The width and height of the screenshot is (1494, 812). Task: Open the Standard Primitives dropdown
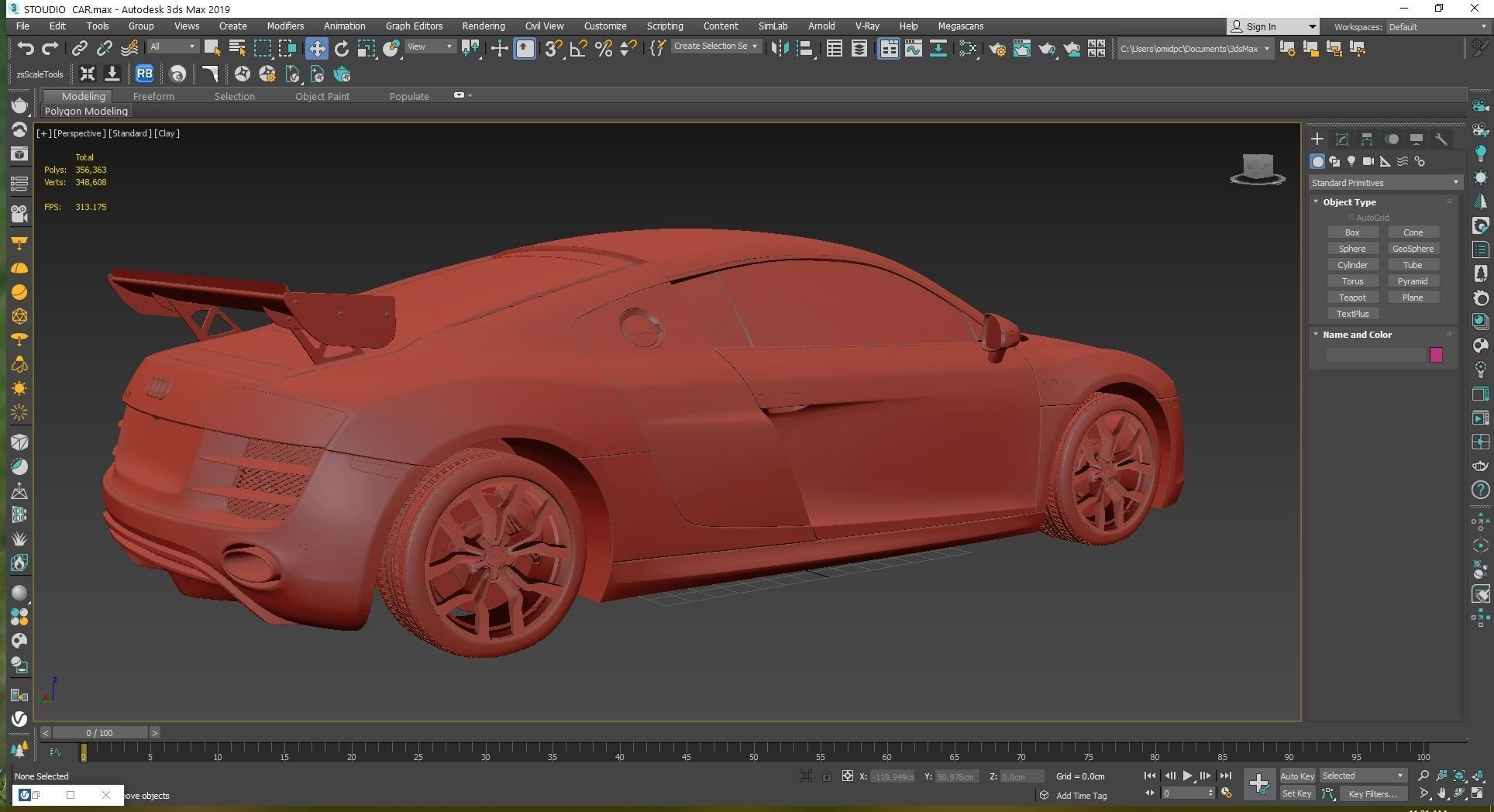point(1385,183)
